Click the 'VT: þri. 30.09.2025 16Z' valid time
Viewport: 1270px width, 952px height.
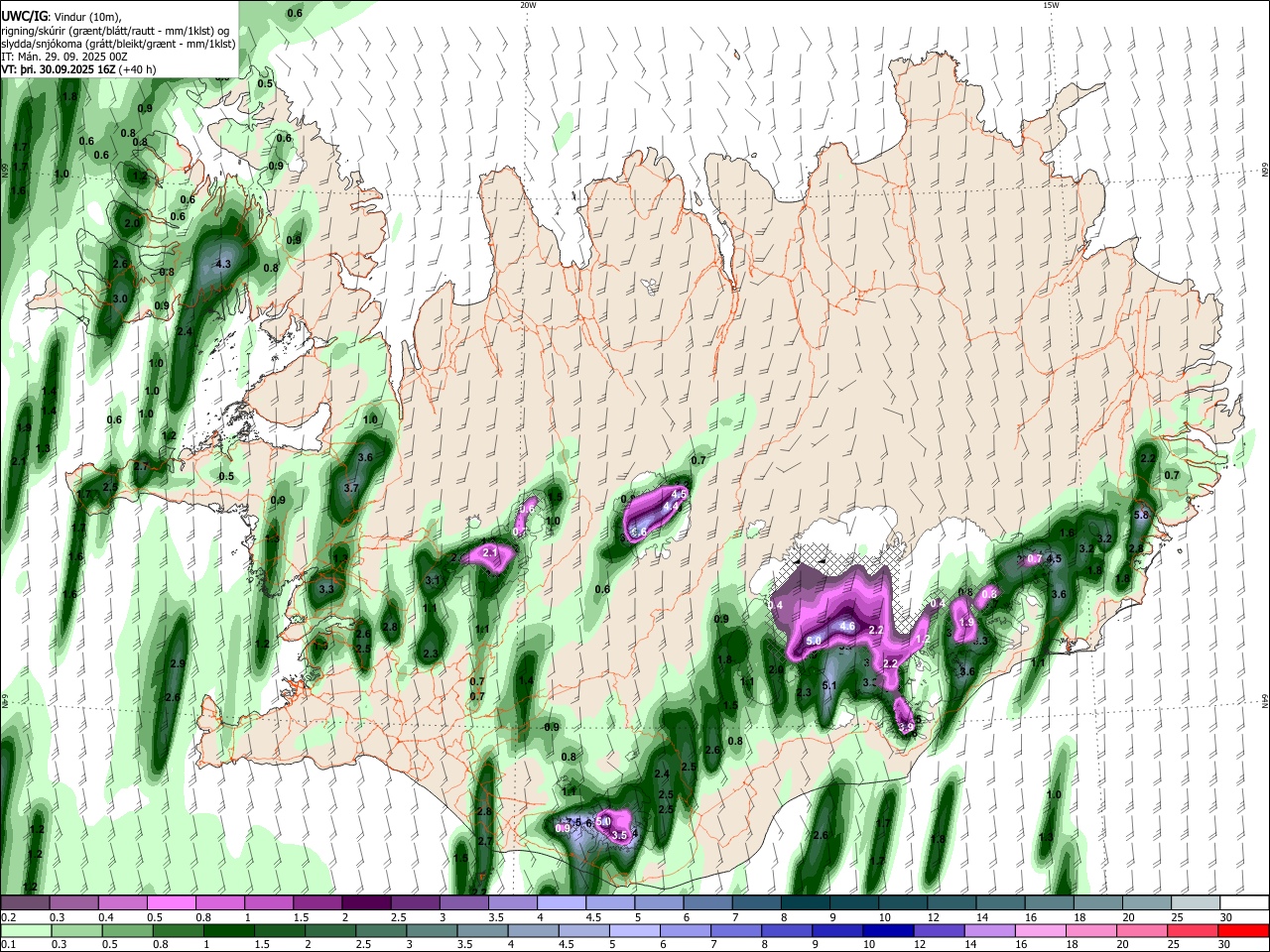tap(59, 69)
